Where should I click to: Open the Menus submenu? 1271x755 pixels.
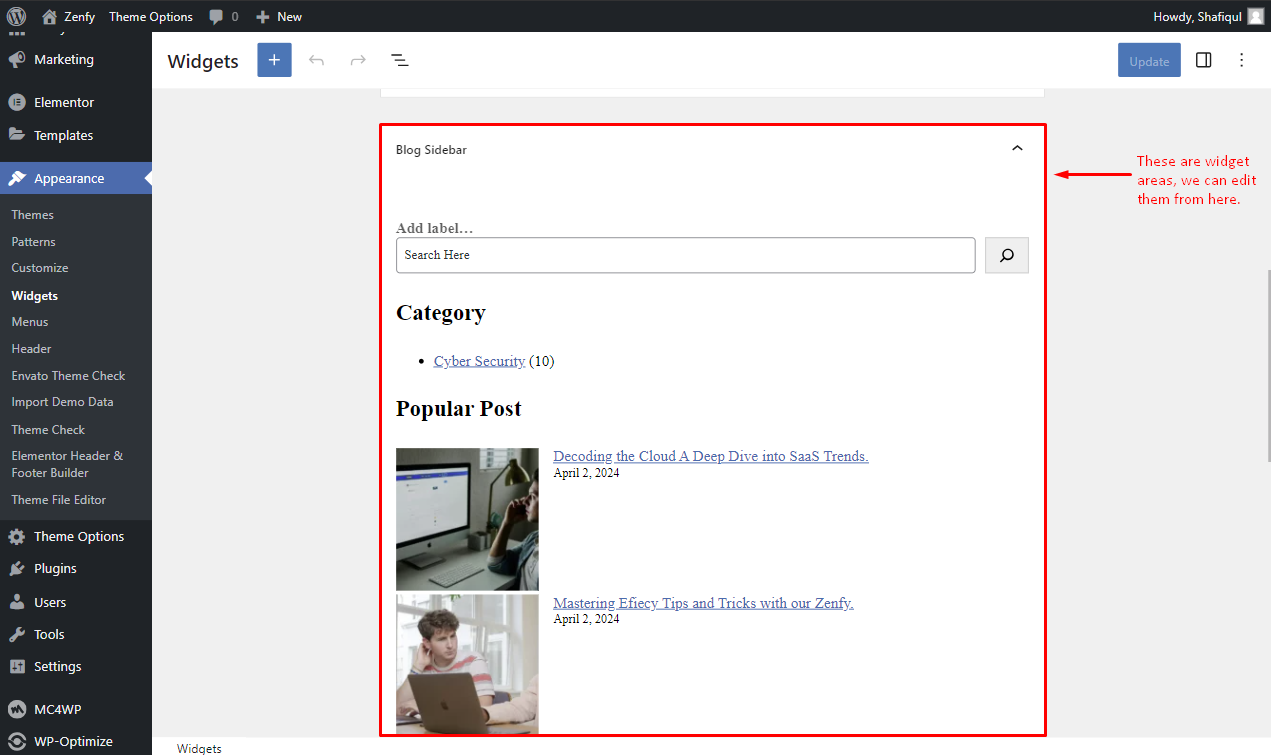(30, 322)
